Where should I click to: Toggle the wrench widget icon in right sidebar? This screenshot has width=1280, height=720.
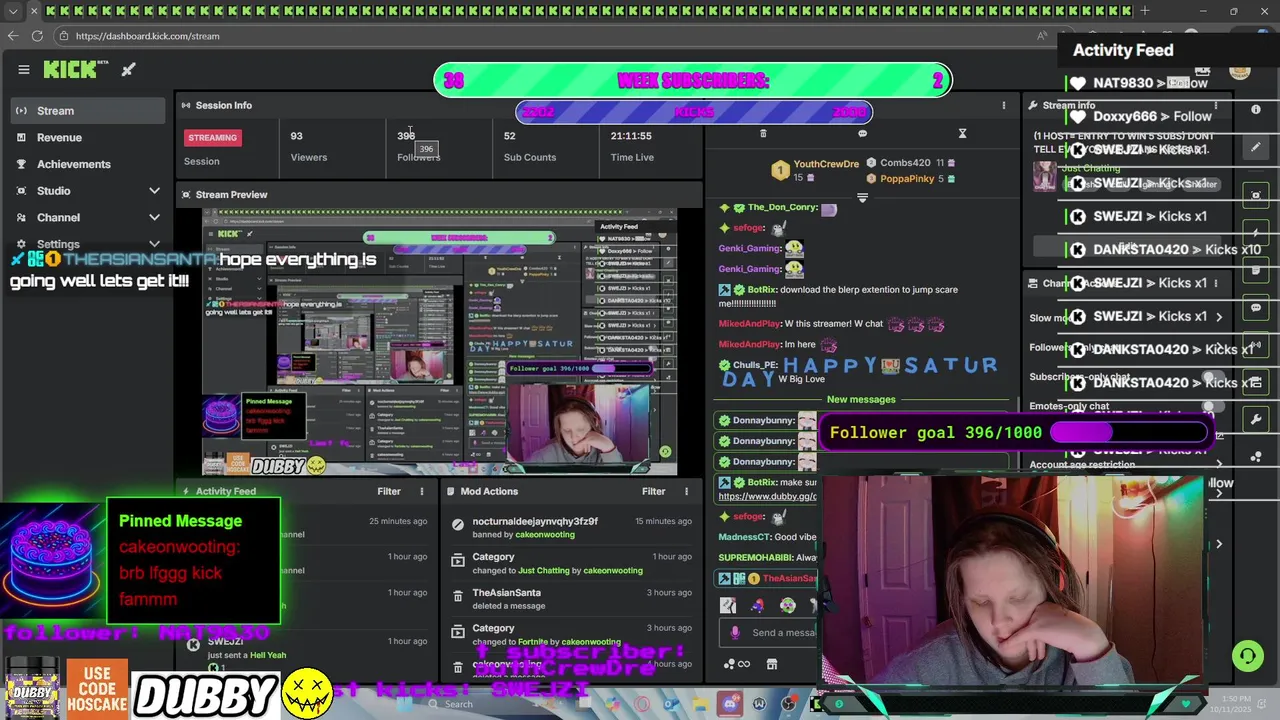[x=1256, y=419]
